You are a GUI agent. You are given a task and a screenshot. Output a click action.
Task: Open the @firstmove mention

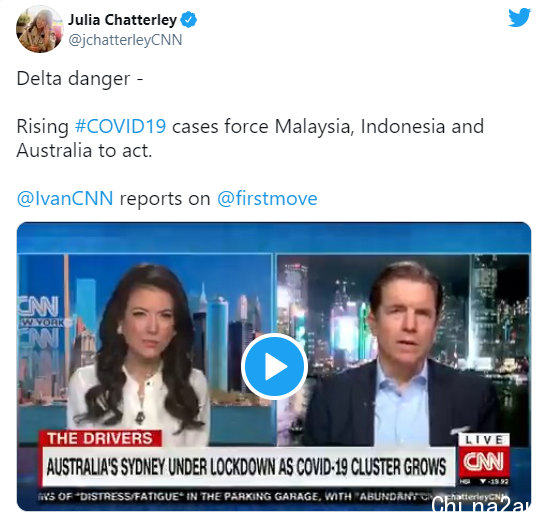(x=267, y=198)
